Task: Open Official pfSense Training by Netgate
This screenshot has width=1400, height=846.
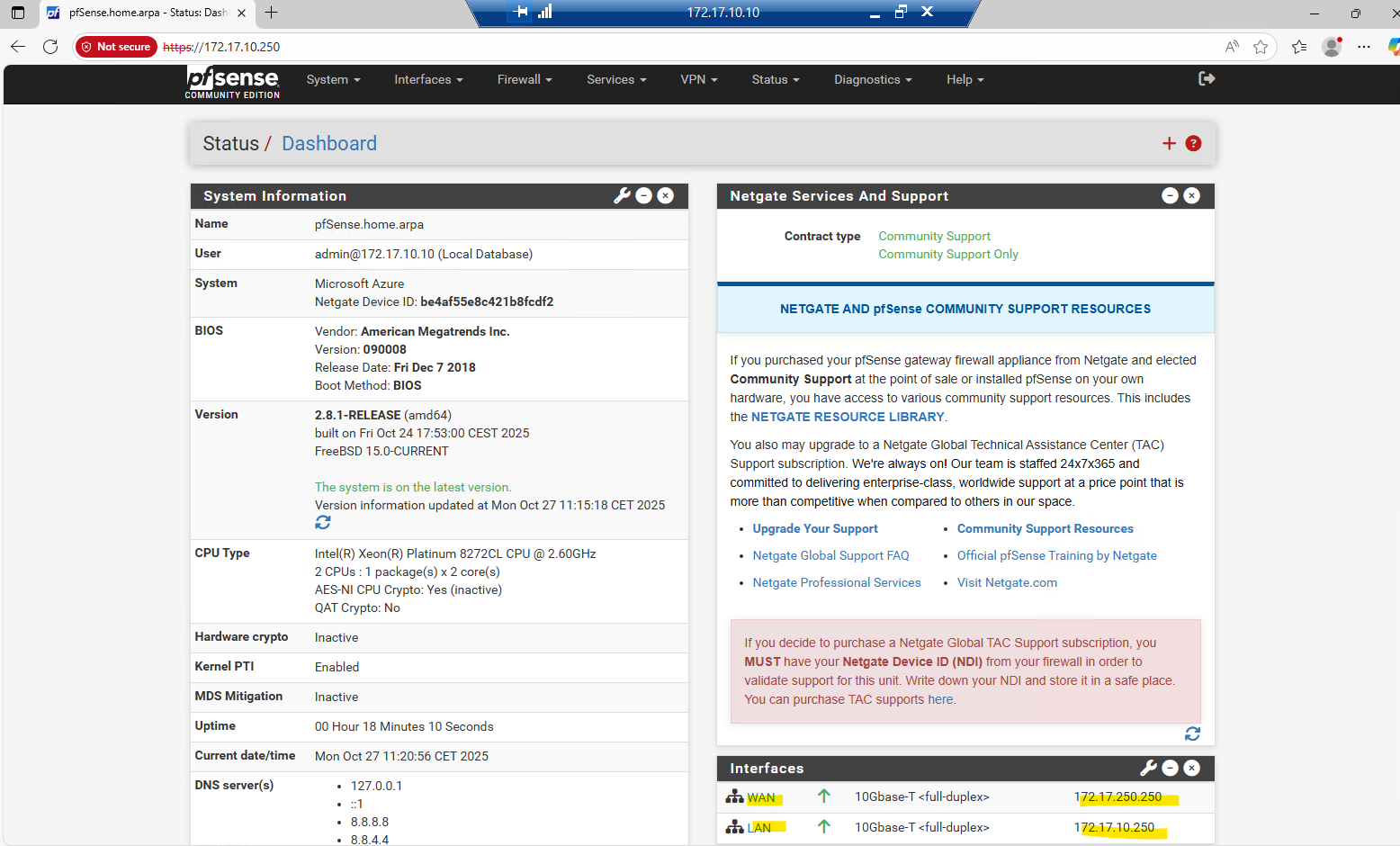Action: point(1056,555)
